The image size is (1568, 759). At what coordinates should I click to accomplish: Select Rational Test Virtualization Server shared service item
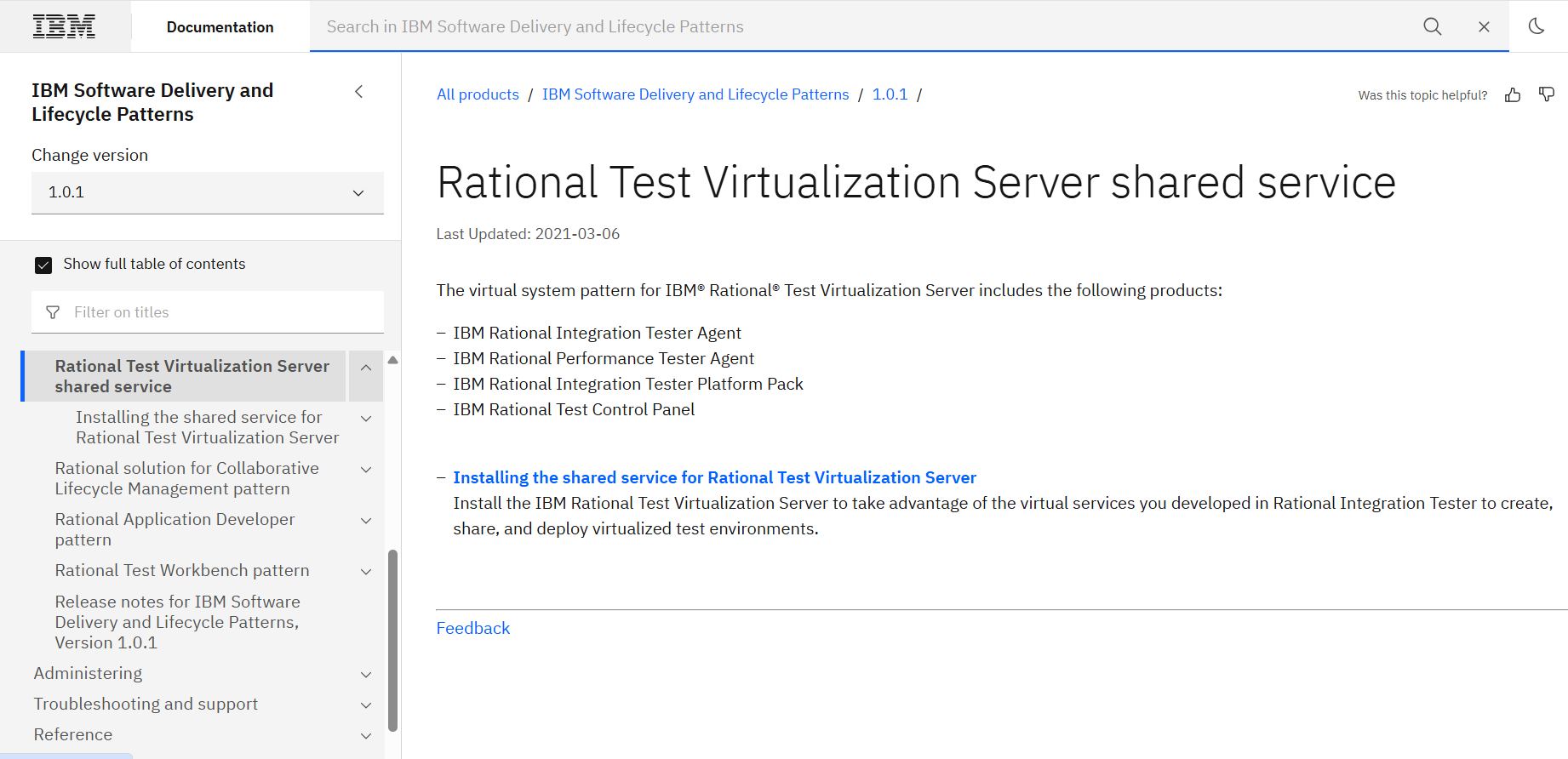[x=192, y=376]
